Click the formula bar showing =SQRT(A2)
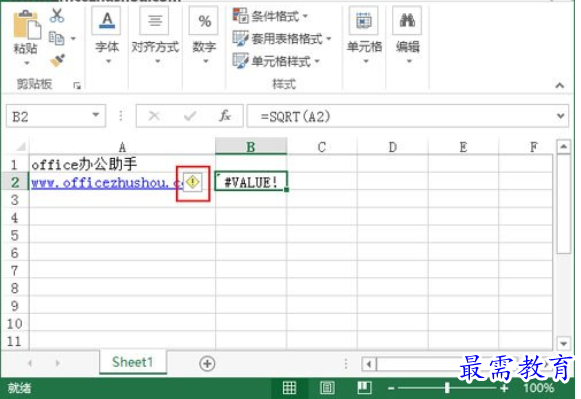The width and height of the screenshot is (581, 399). [401, 116]
